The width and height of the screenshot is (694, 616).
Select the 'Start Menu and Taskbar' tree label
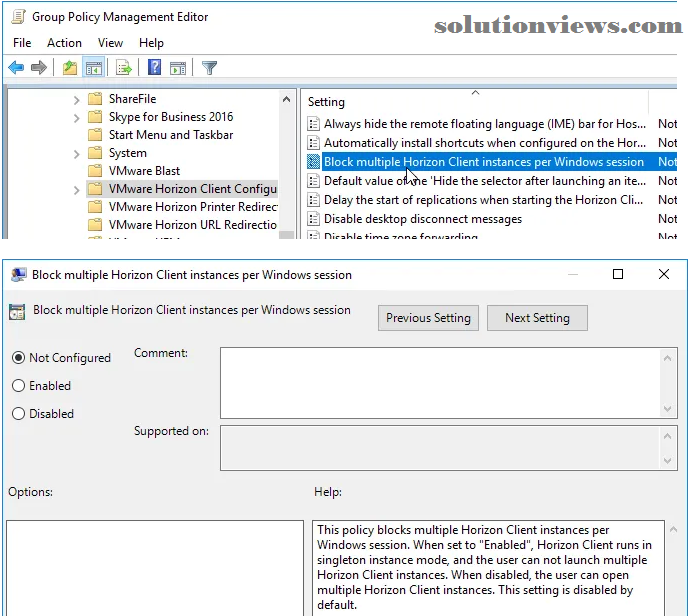point(171,135)
